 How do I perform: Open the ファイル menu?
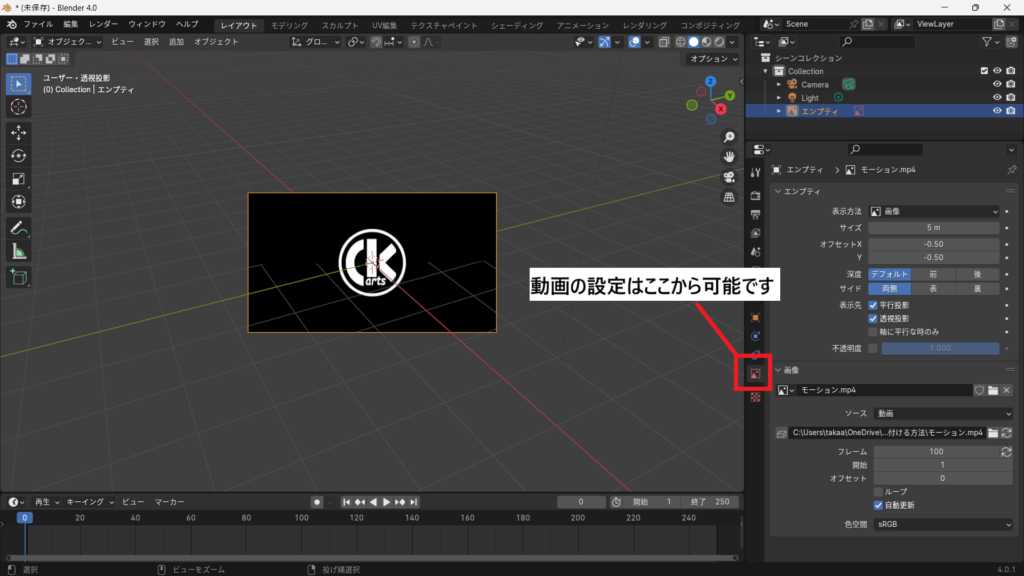tap(38, 24)
